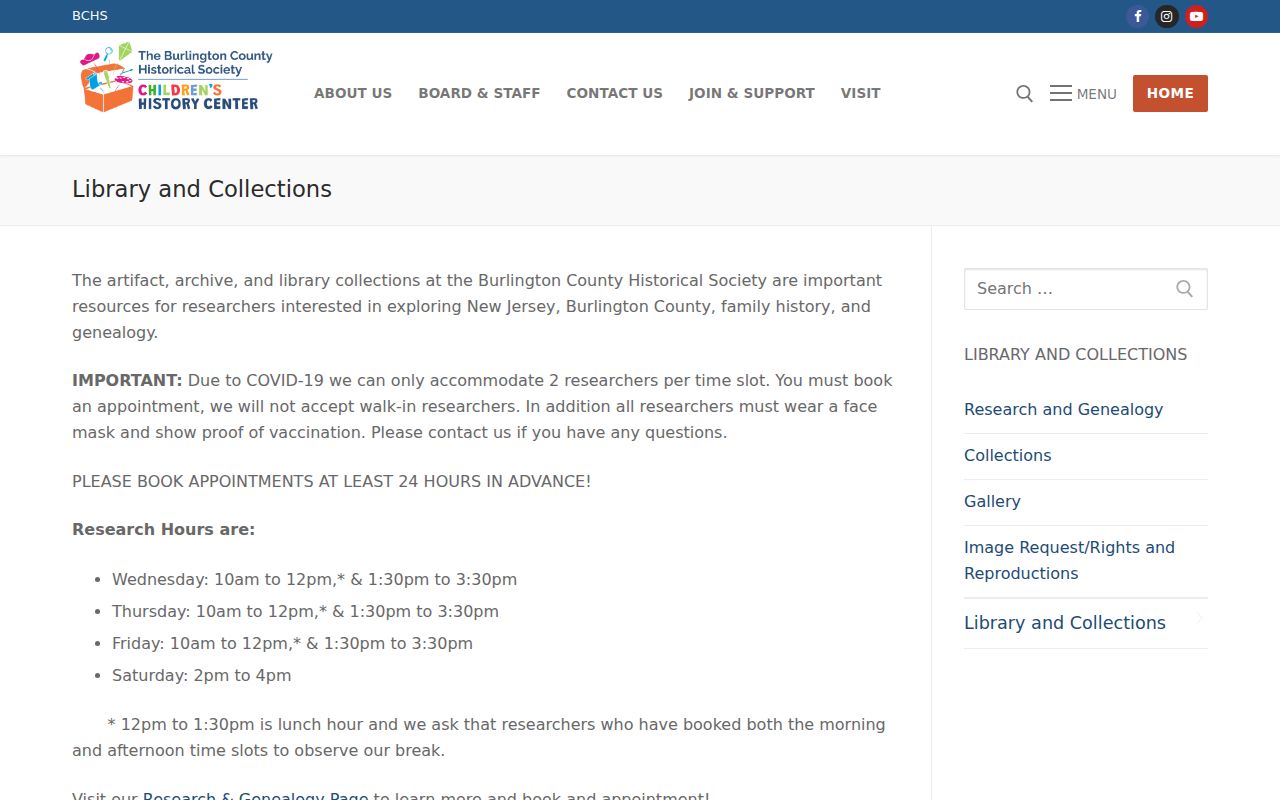Open the Collections sidebar link
Viewport: 1280px width, 800px height.
[1007, 455]
